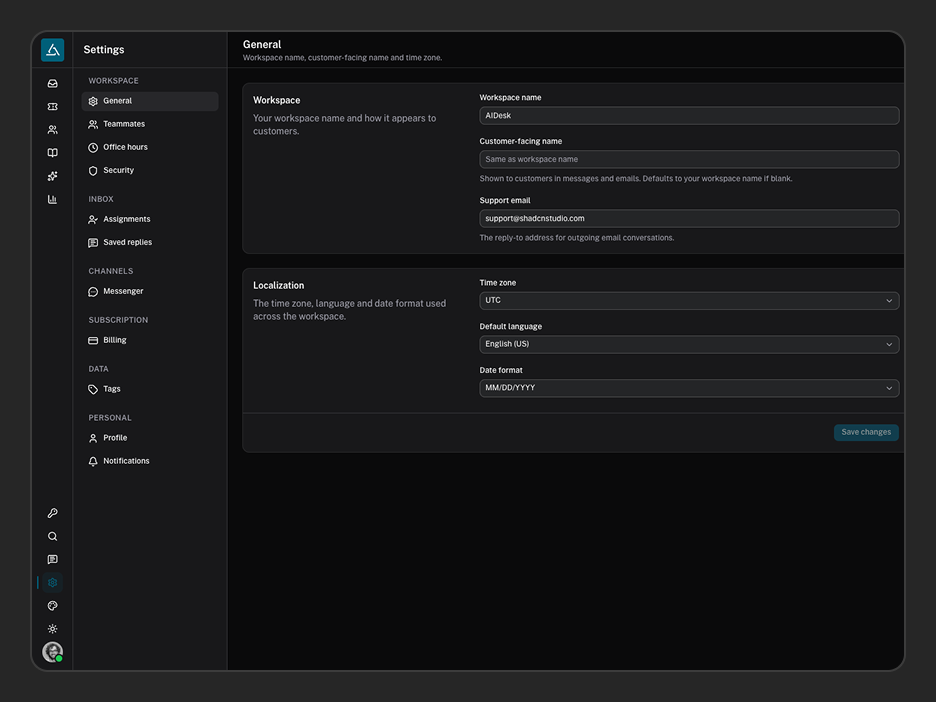This screenshot has width=936, height=702.
Task: Click the Workspace card heading
Action: tap(276, 100)
